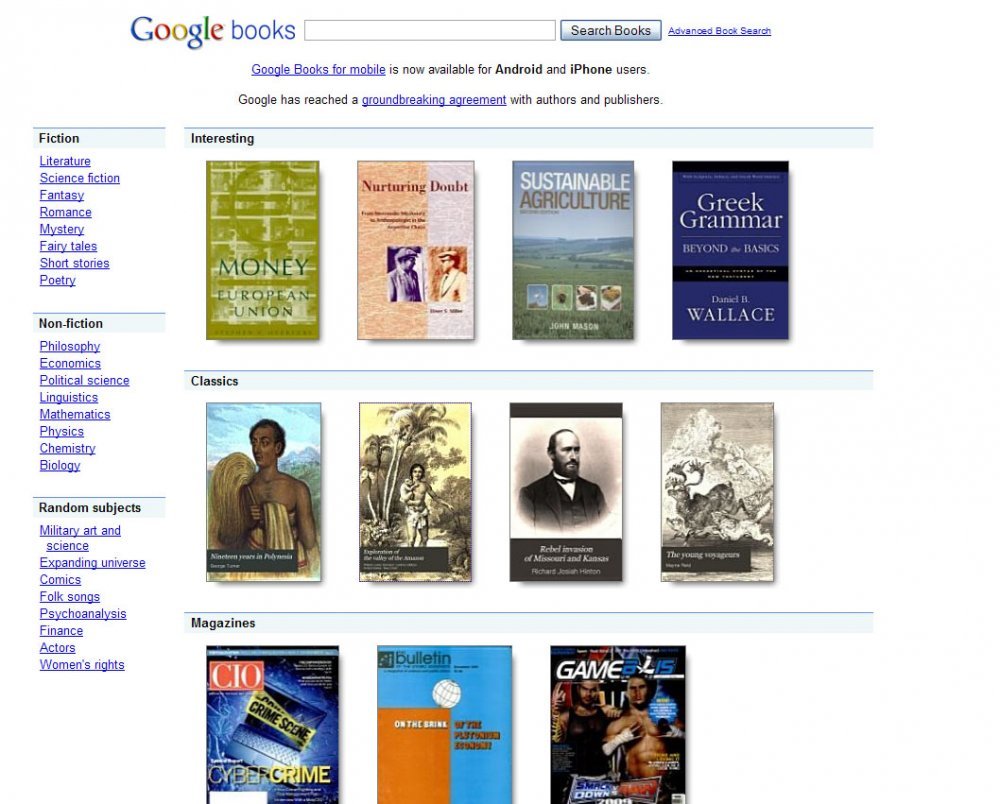The image size is (1000, 804).
Task: Focus the book search text field
Action: click(x=430, y=31)
